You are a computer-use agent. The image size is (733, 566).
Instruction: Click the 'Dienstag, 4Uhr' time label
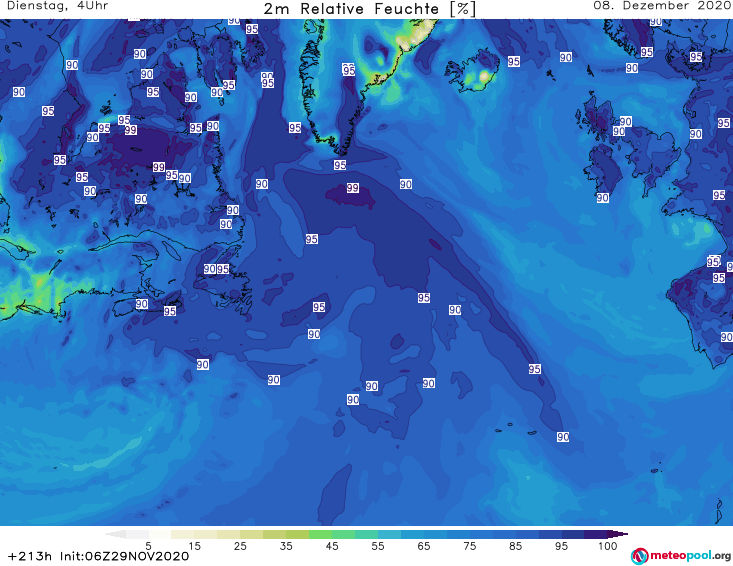pos(57,6)
